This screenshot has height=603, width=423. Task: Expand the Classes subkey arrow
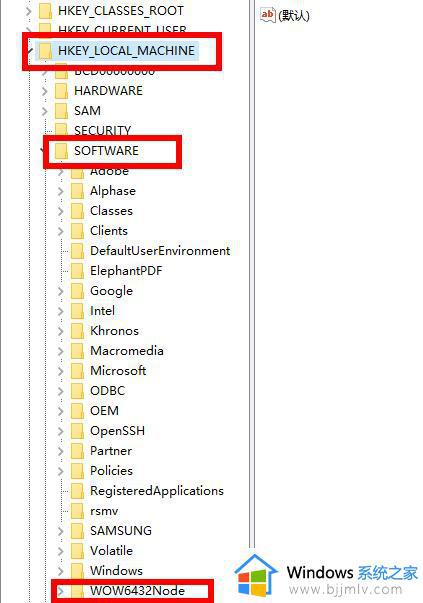pos(61,211)
